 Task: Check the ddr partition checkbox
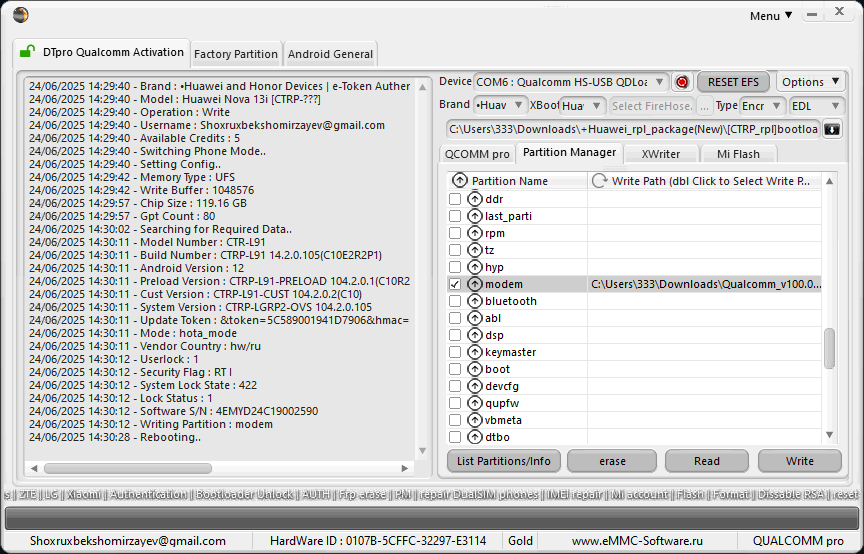(x=455, y=199)
